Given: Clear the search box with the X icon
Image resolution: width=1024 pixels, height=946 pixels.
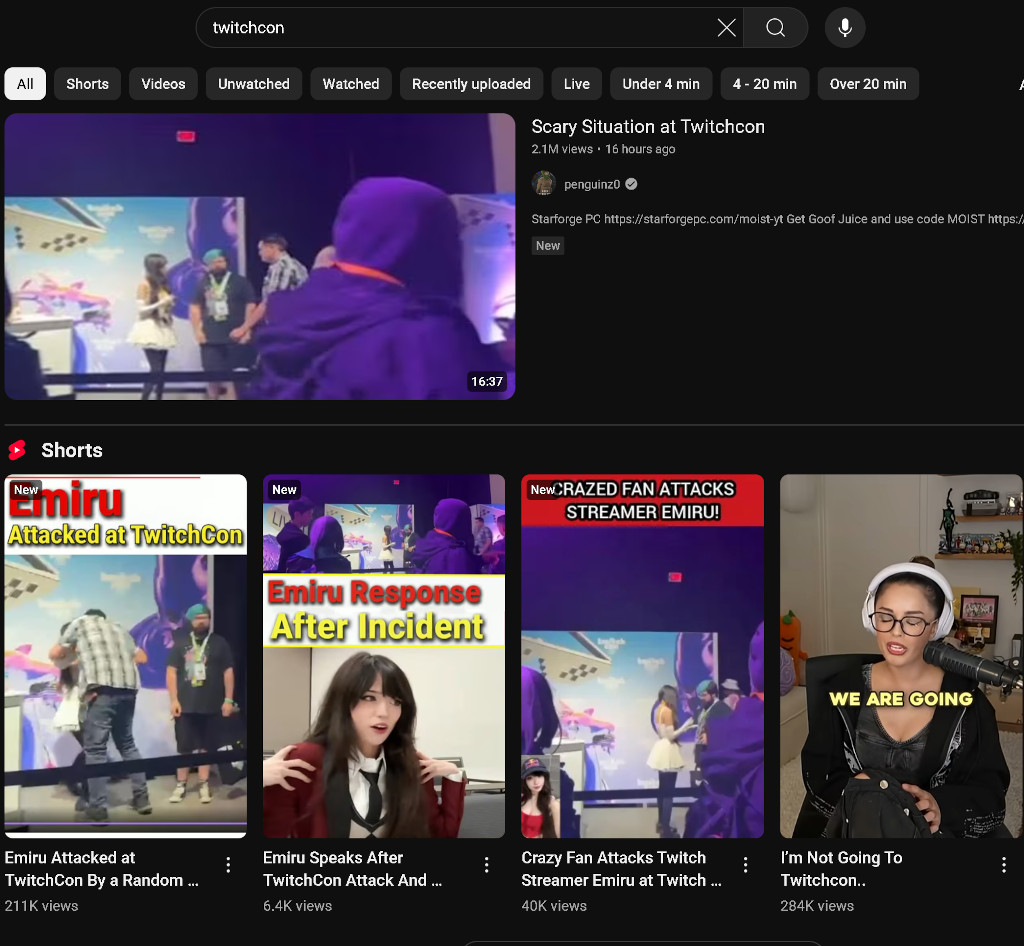Looking at the screenshot, I should 727,28.
